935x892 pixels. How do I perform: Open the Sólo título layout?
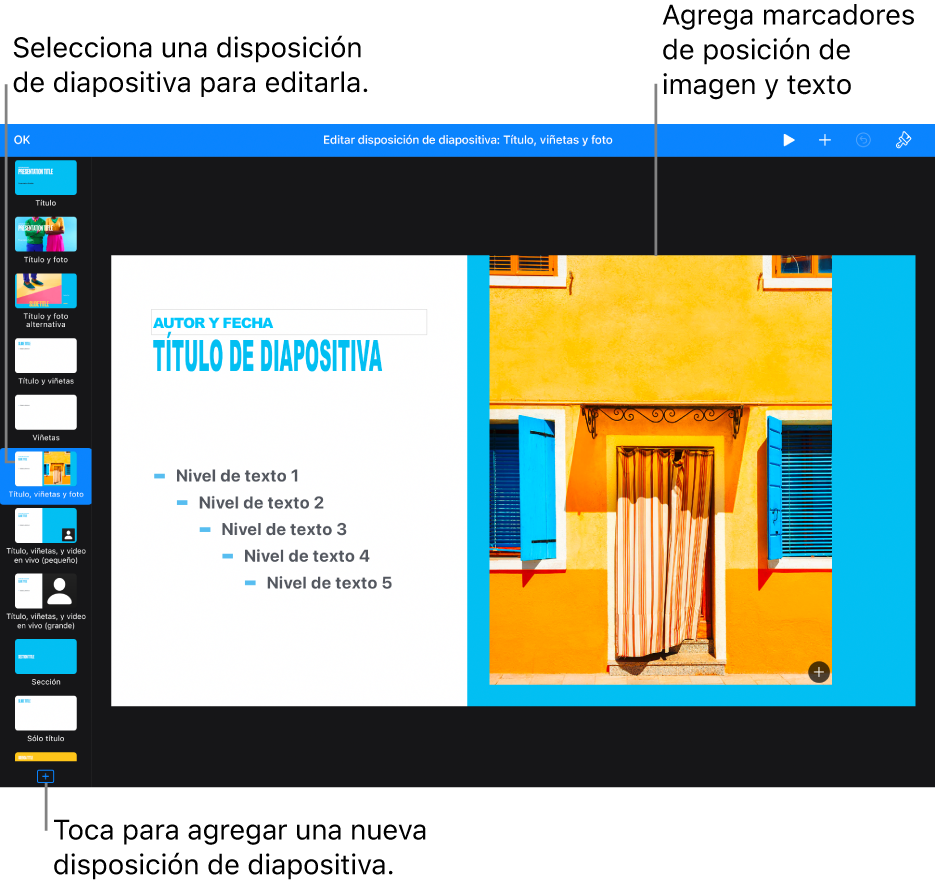pyautogui.click(x=45, y=712)
